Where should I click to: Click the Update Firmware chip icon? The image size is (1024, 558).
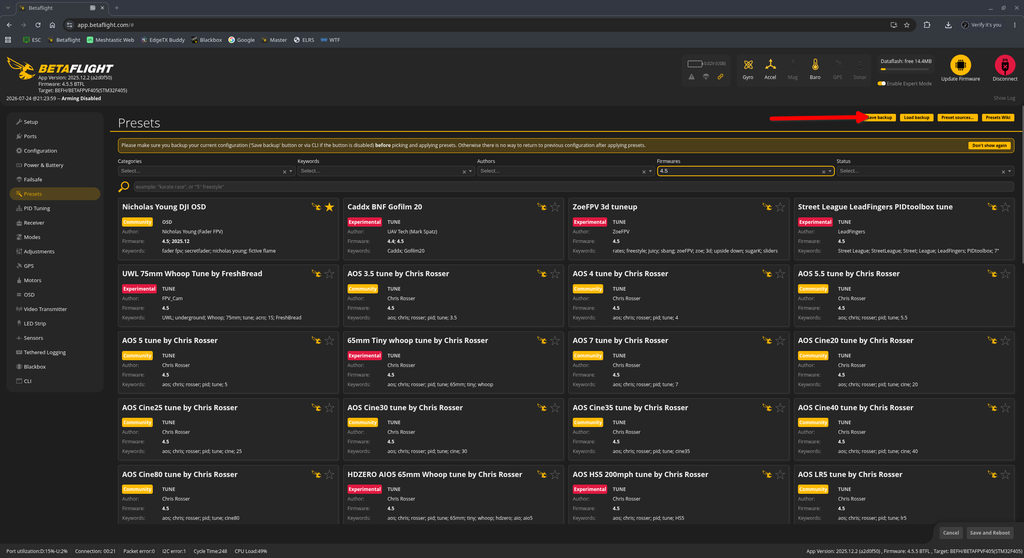pos(960,65)
